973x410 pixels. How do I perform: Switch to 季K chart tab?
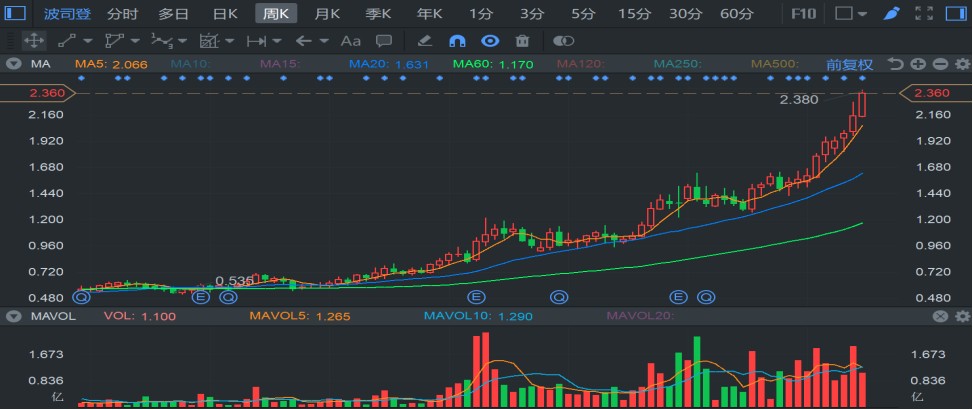click(x=378, y=14)
